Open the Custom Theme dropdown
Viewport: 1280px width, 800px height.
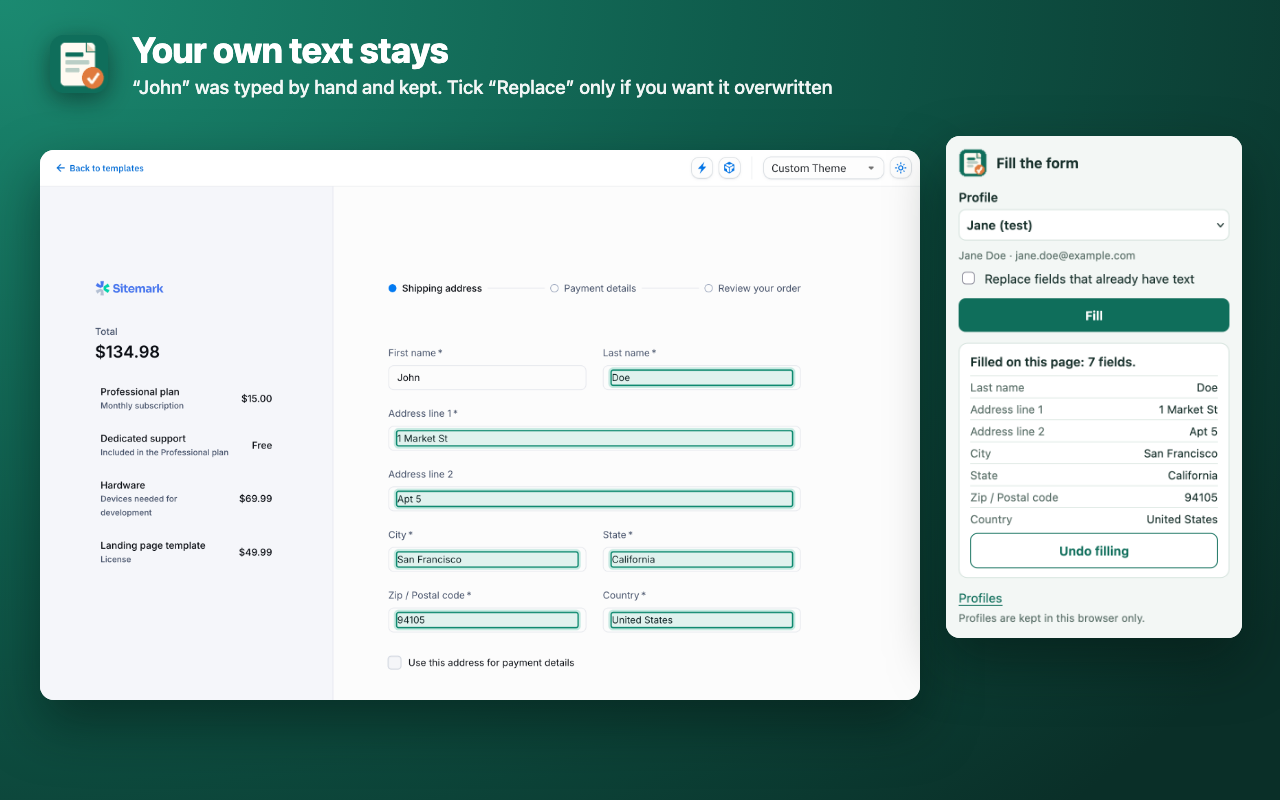823,168
